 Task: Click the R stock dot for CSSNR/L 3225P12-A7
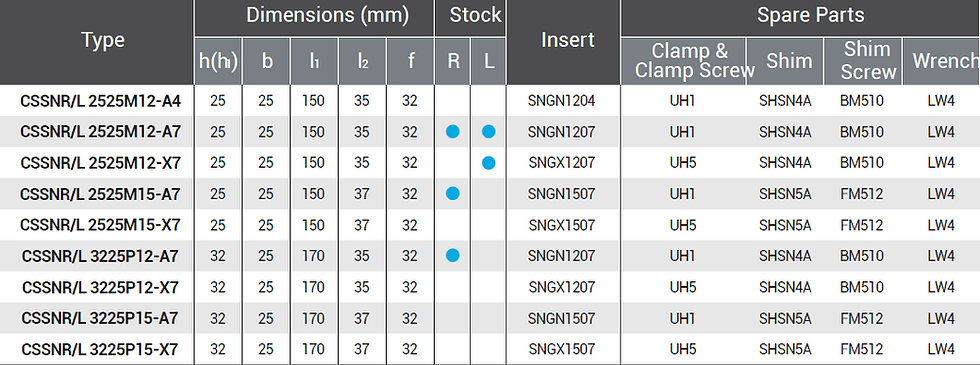[453, 255]
